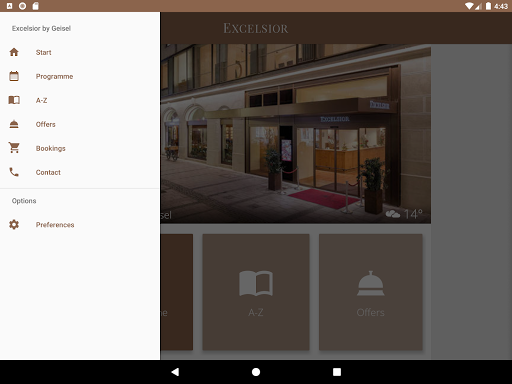This screenshot has height=384, width=512.
Task: Tap the open book icon on A-Z tile
Action: 256,283
